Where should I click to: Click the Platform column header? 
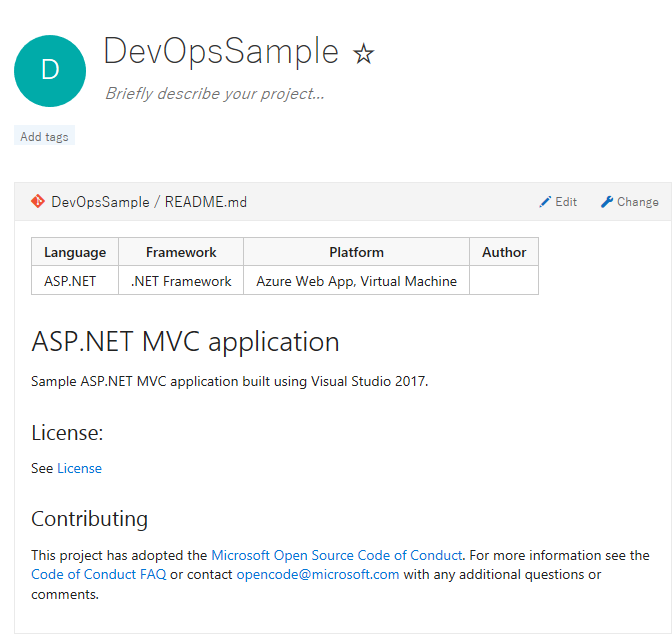357,252
